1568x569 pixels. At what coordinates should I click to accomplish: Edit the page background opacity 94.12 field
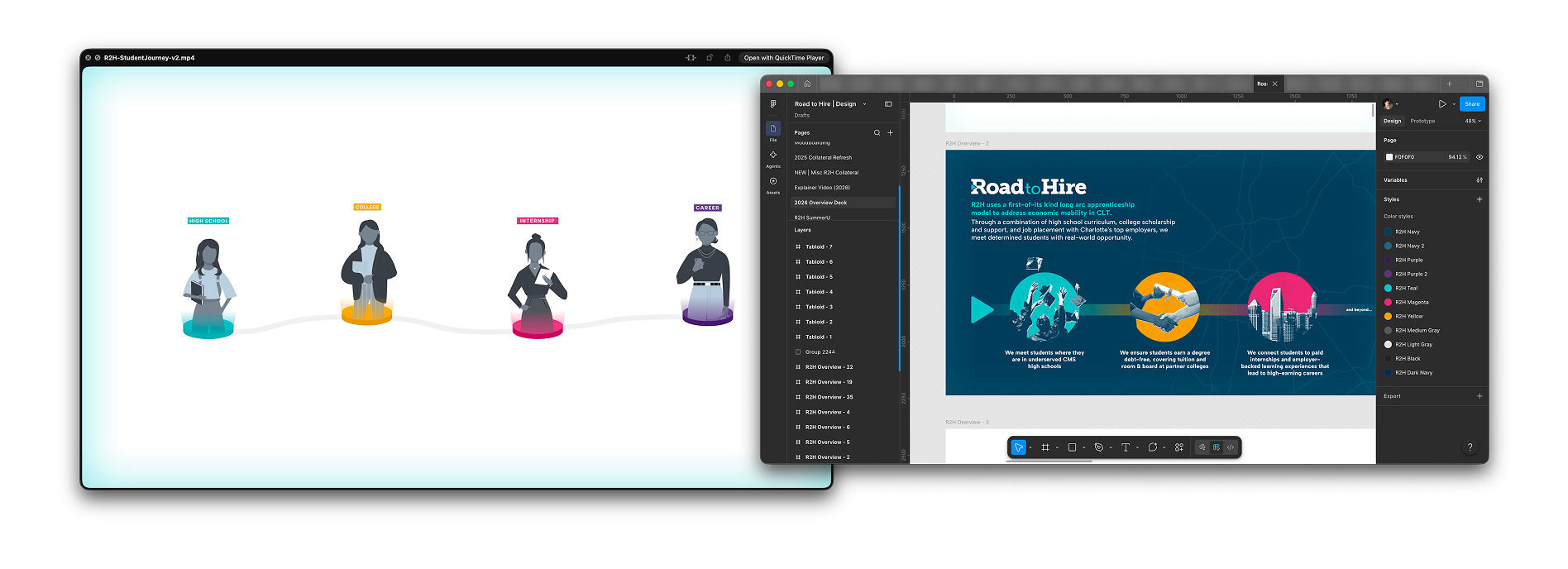click(x=1457, y=157)
